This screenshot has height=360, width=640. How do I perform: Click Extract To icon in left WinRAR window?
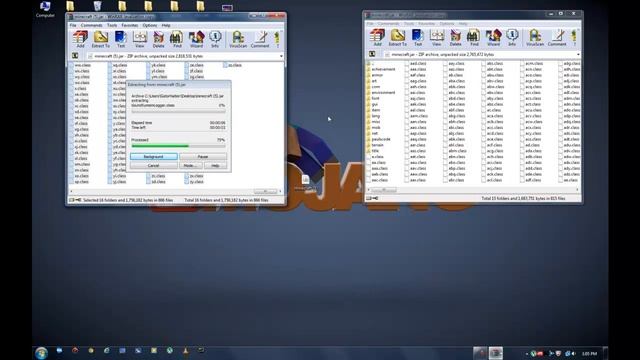coord(100,39)
